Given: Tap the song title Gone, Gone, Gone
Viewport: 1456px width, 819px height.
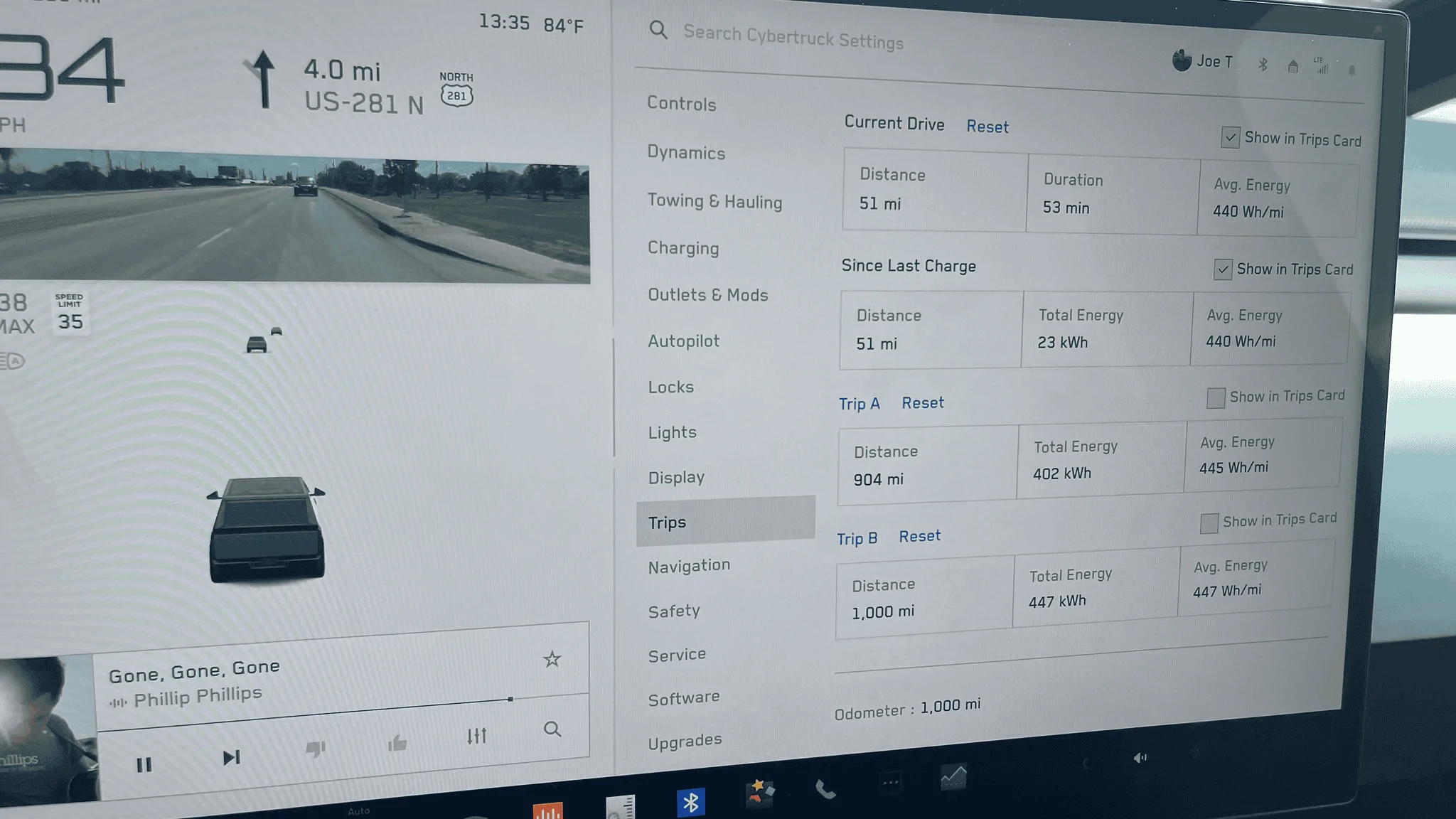Looking at the screenshot, I should pyautogui.click(x=194, y=670).
